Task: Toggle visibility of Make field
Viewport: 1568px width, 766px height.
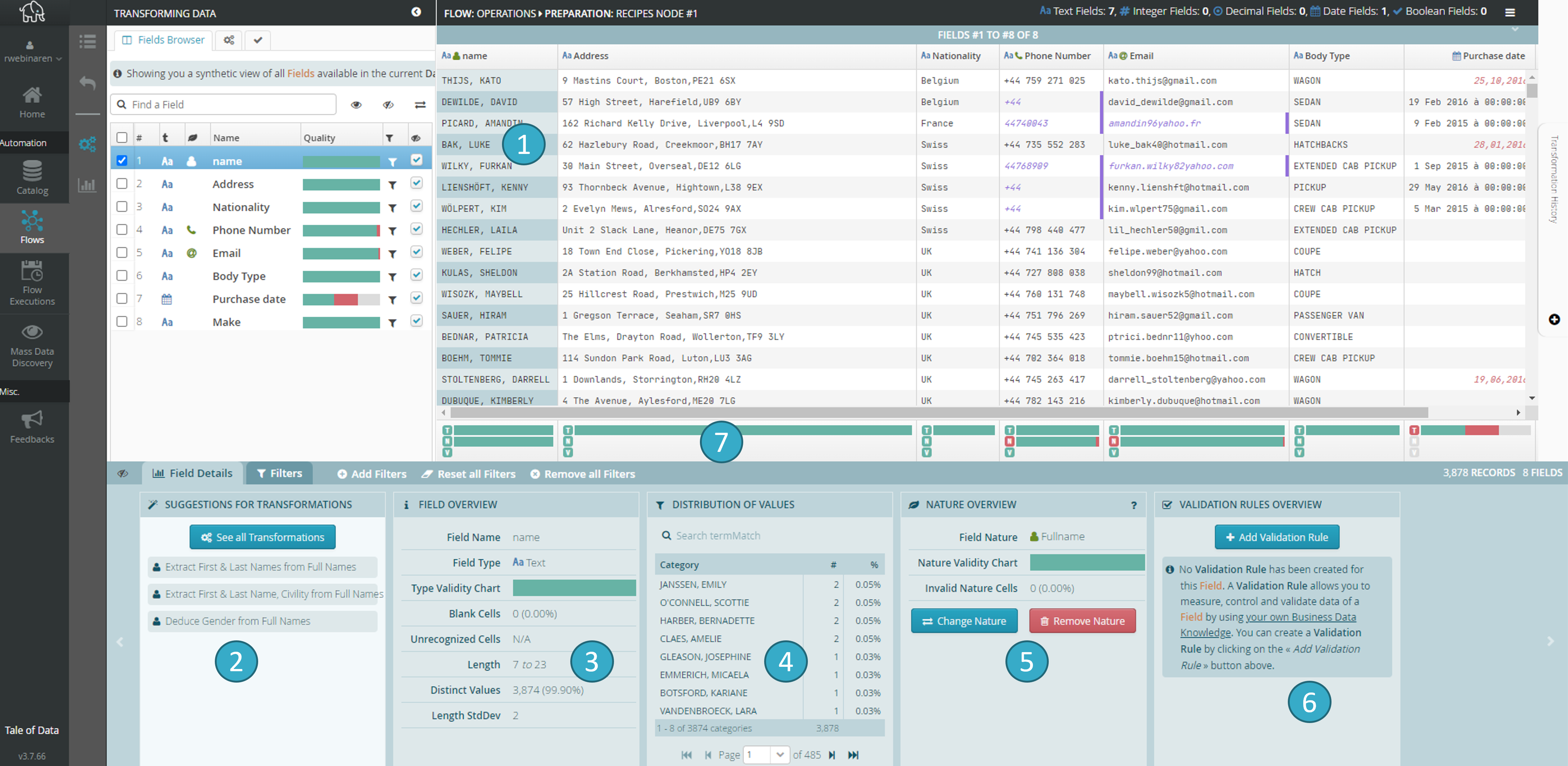Action: tap(416, 321)
